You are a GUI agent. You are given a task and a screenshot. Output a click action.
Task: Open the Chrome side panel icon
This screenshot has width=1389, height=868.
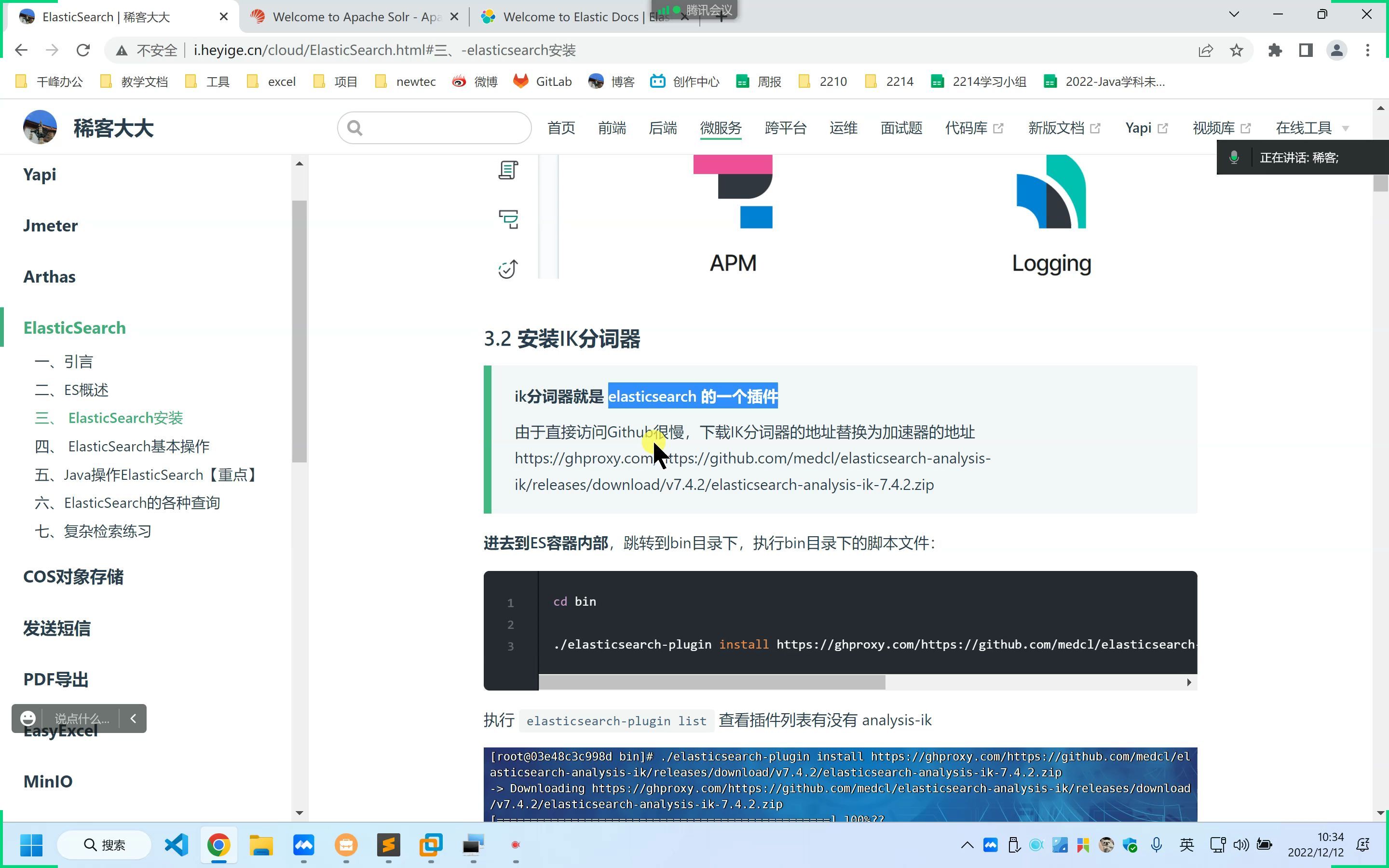(x=1306, y=51)
